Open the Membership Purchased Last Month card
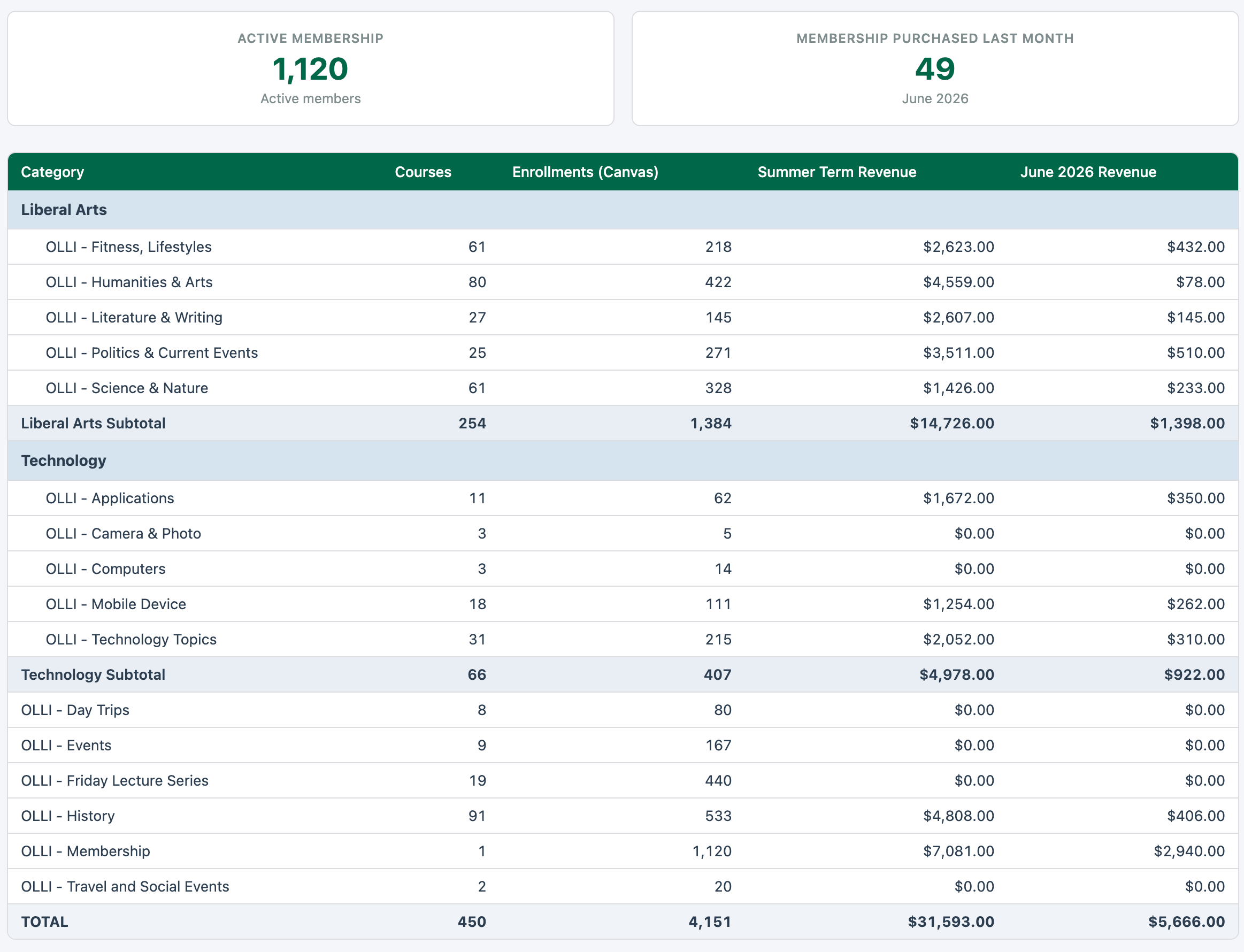 click(x=934, y=68)
